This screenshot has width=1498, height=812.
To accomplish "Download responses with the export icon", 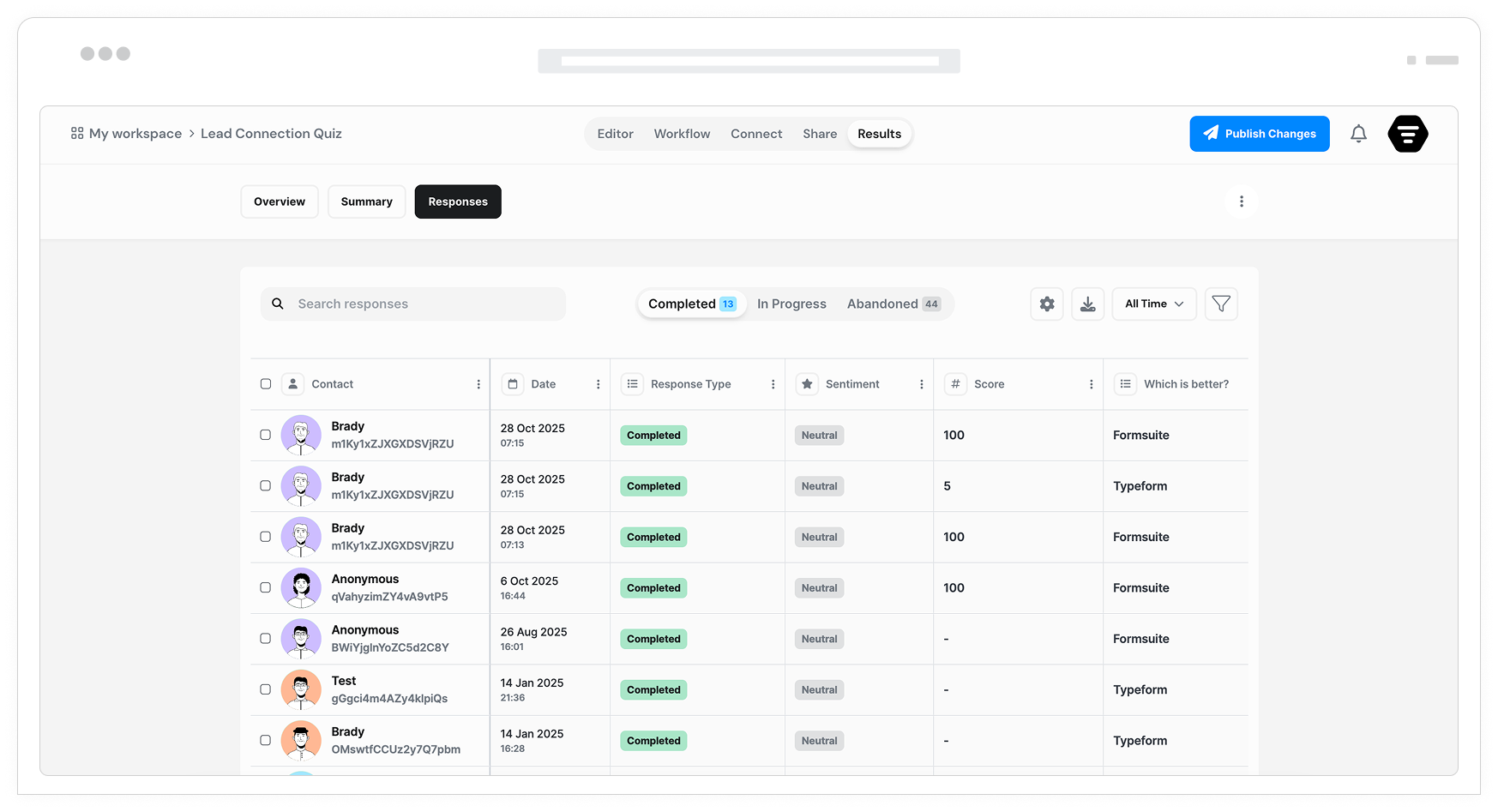I will click(1087, 304).
